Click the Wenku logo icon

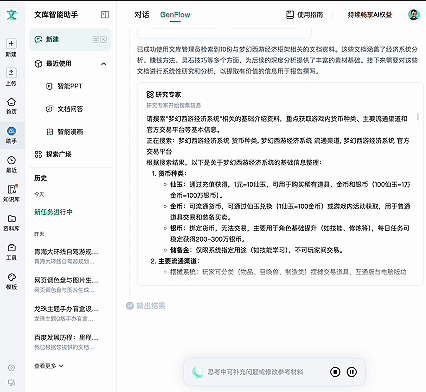12,15
